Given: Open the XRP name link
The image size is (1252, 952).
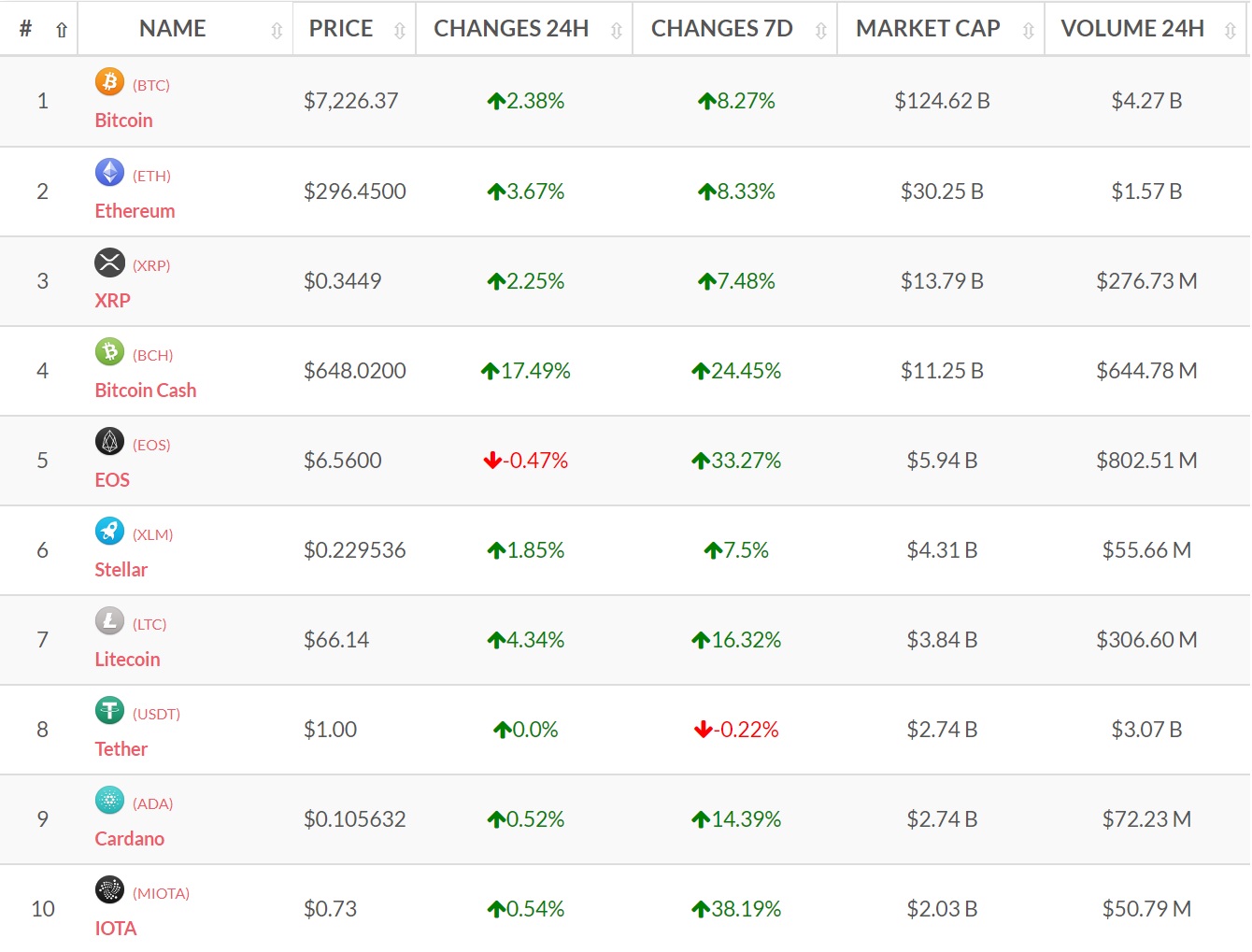Looking at the screenshot, I should (112, 301).
